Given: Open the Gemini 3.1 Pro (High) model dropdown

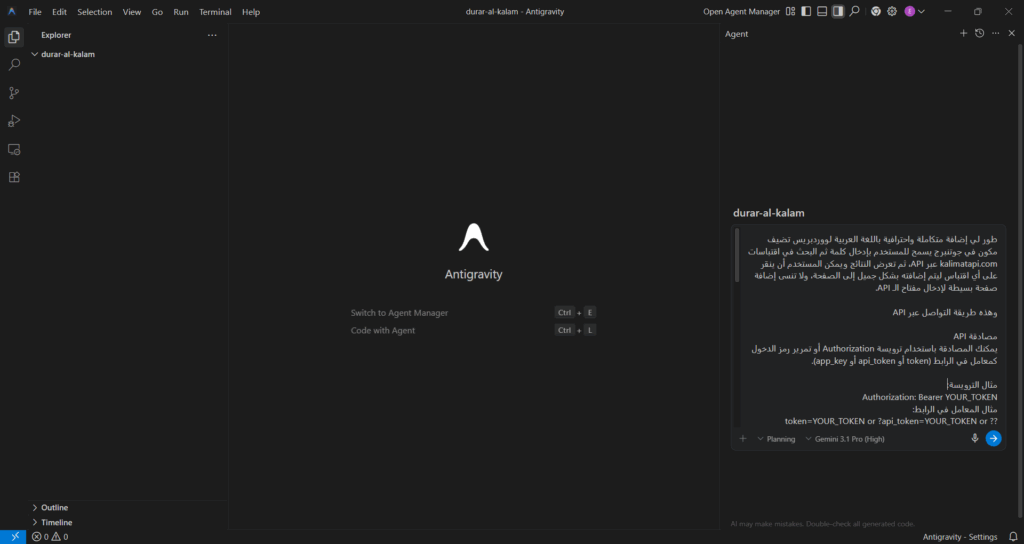Looking at the screenshot, I should 845,438.
